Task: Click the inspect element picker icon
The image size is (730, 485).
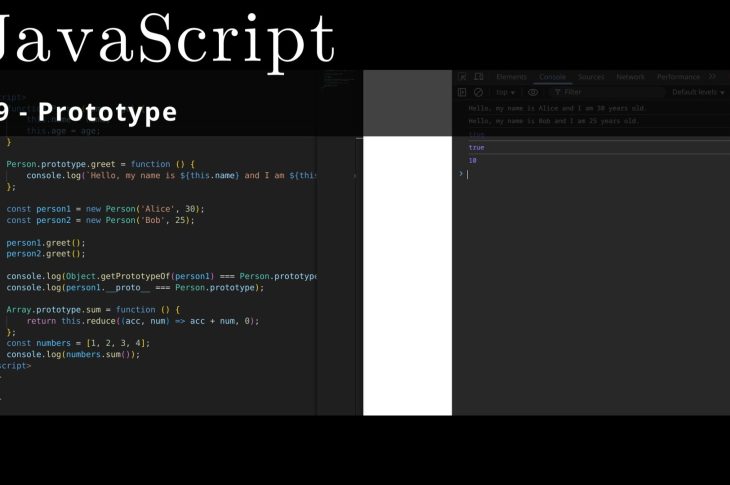Action: click(x=462, y=77)
